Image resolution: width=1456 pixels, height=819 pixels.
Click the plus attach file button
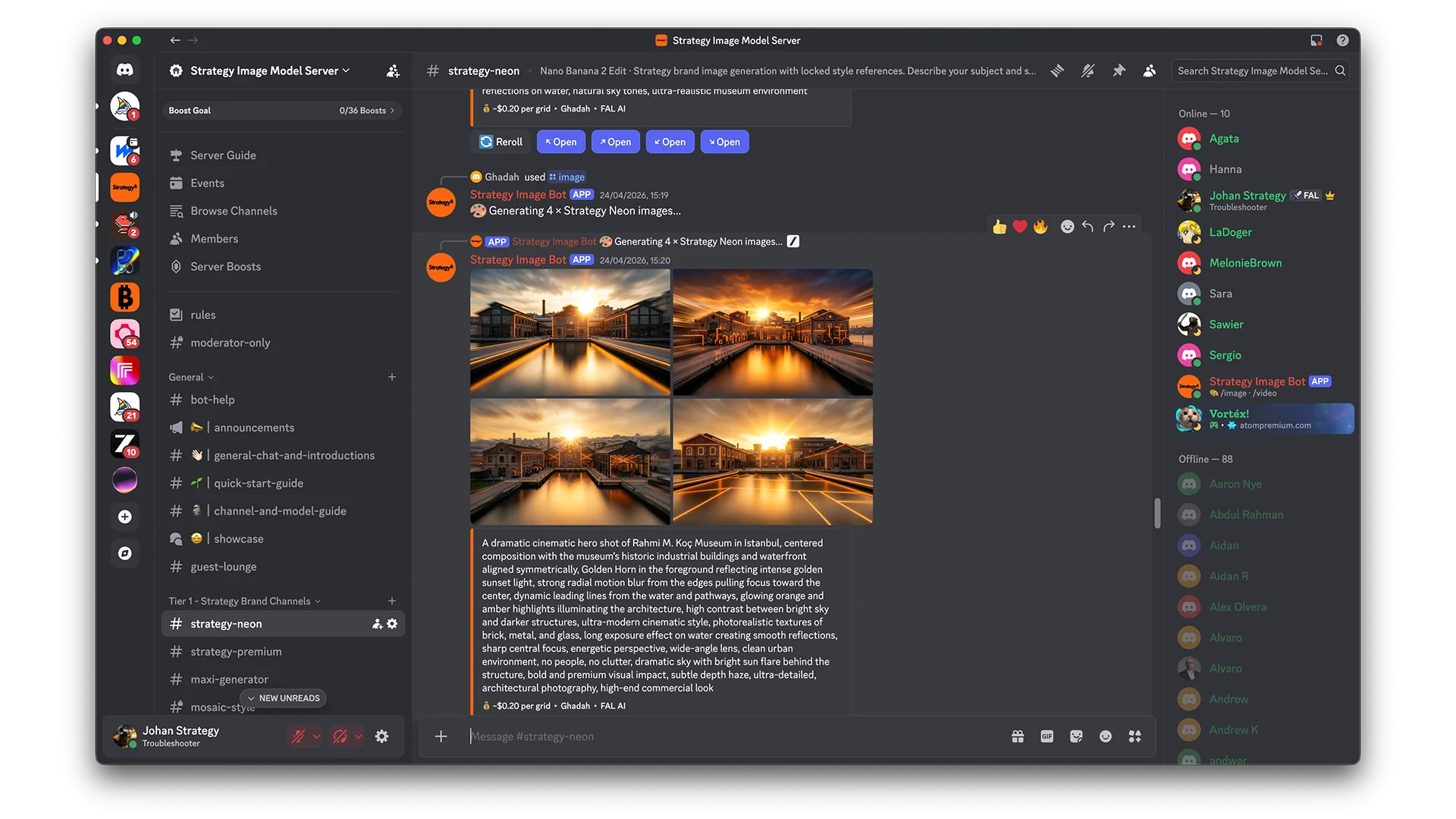(441, 736)
